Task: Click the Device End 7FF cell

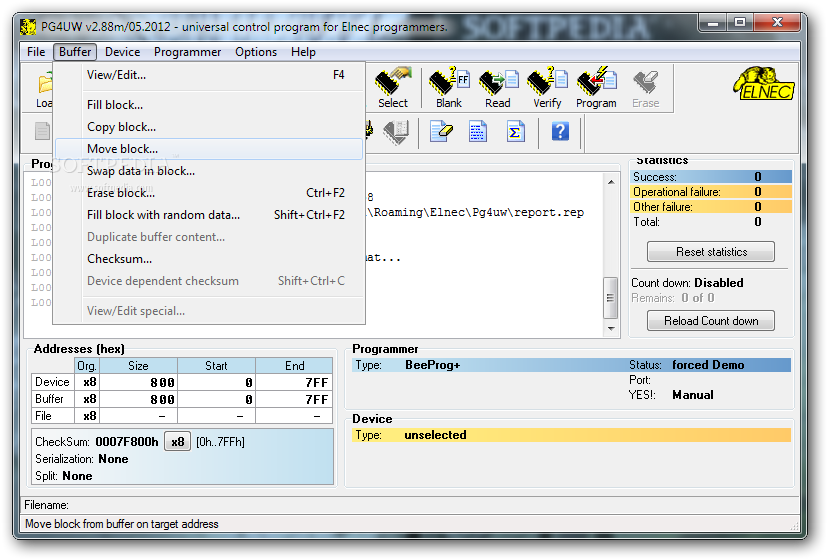Action: point(294,382)
